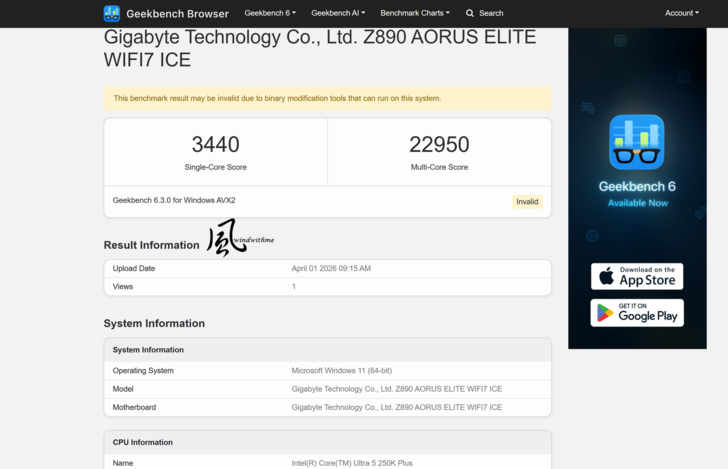Click the Views row count value
728x469 pixels.
point(294,287)
